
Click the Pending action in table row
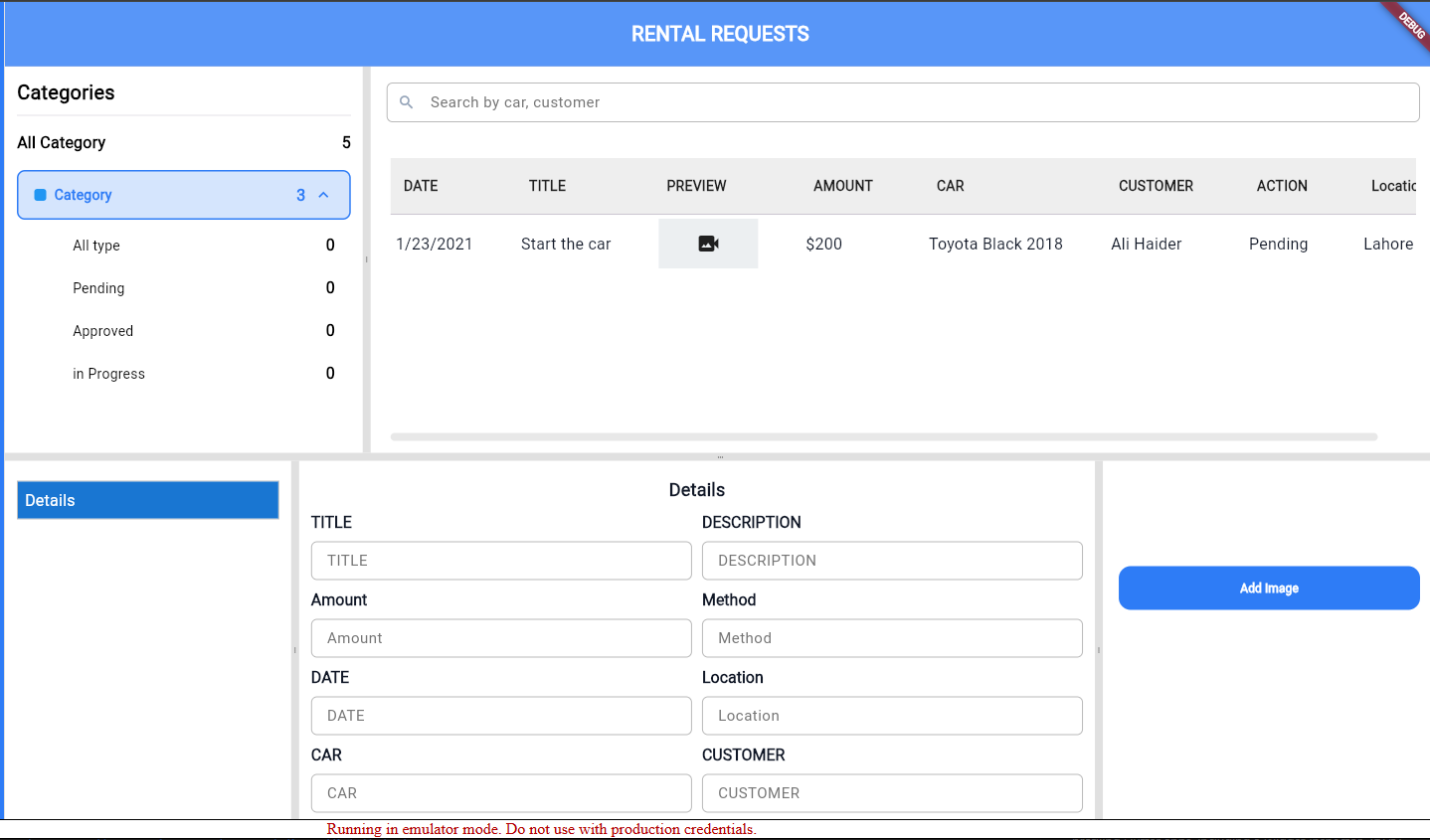coord(1278,244)
